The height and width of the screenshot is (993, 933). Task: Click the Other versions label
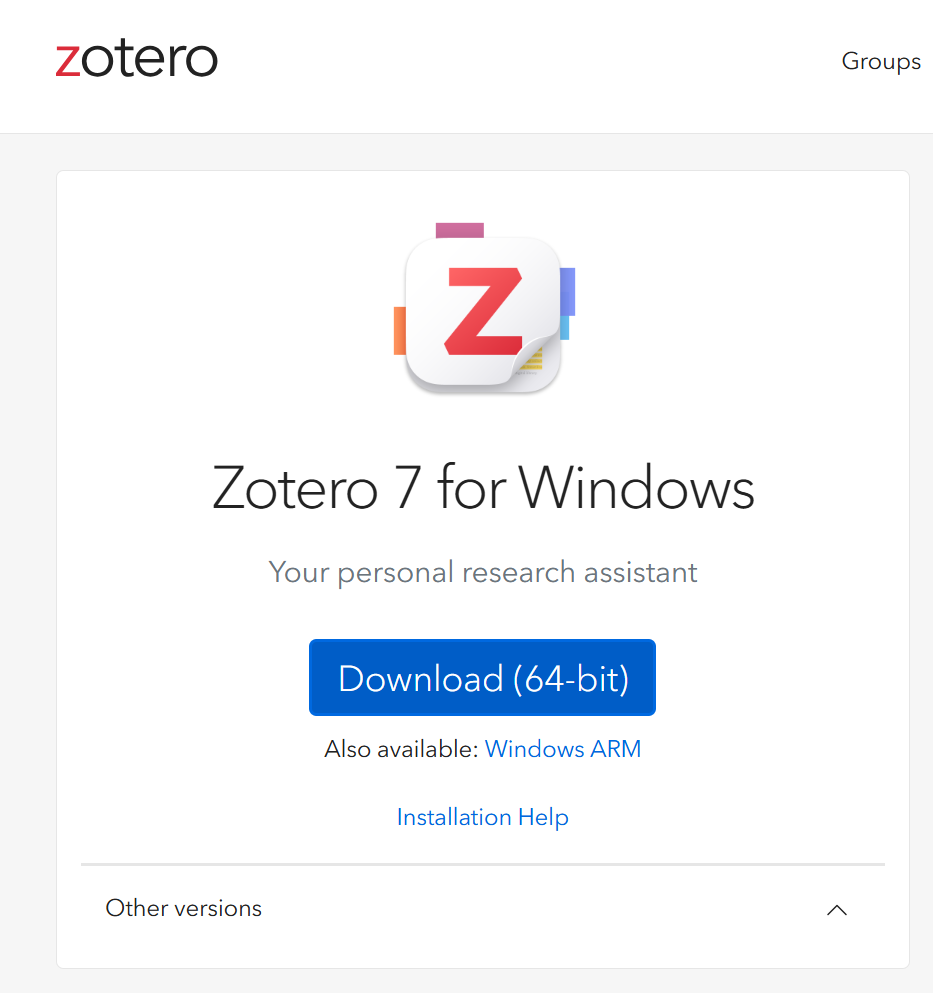click(183, 908)
